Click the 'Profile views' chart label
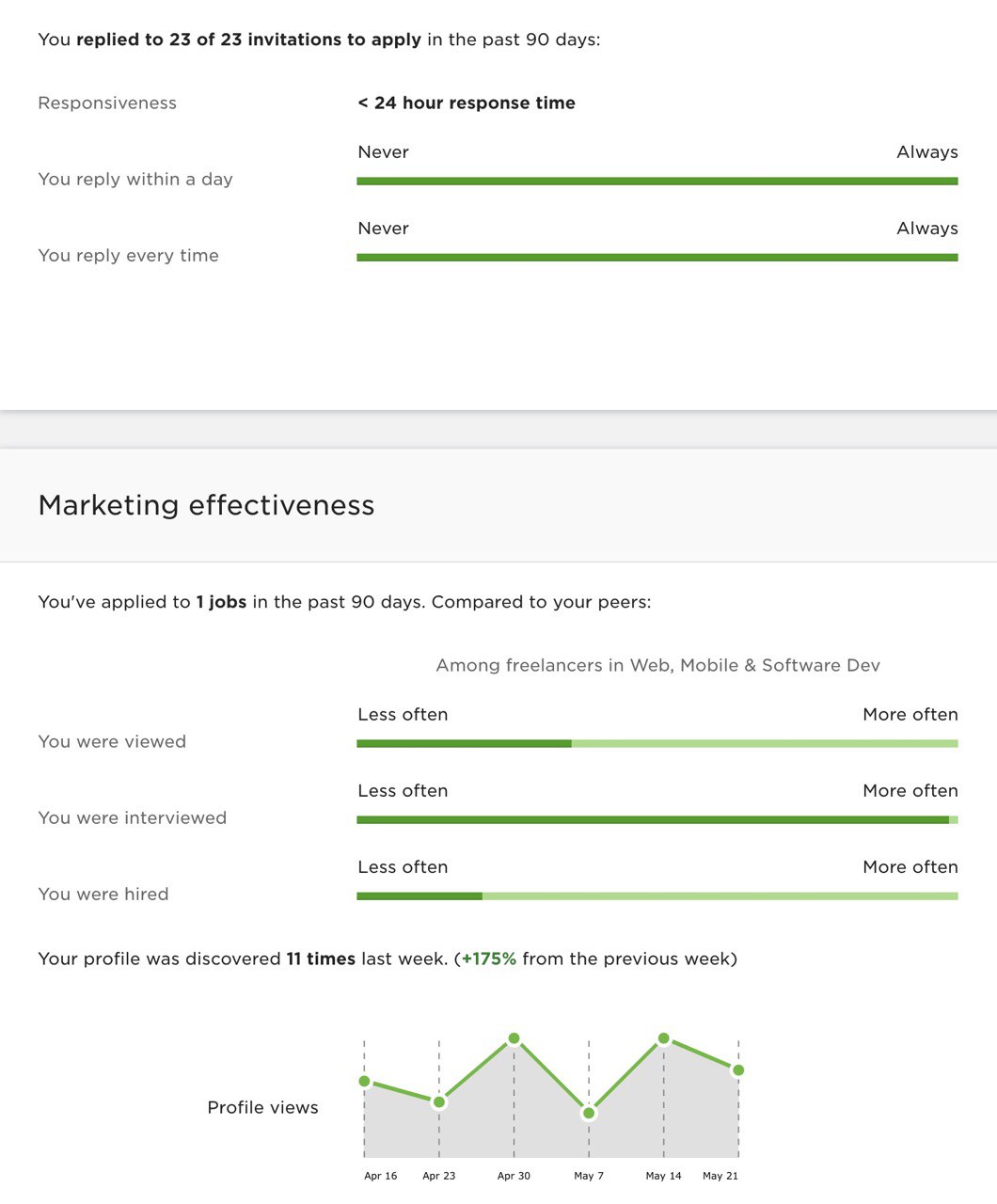Image resolution: width=997 pixels, height=1204 pixels. [262, 1107]
